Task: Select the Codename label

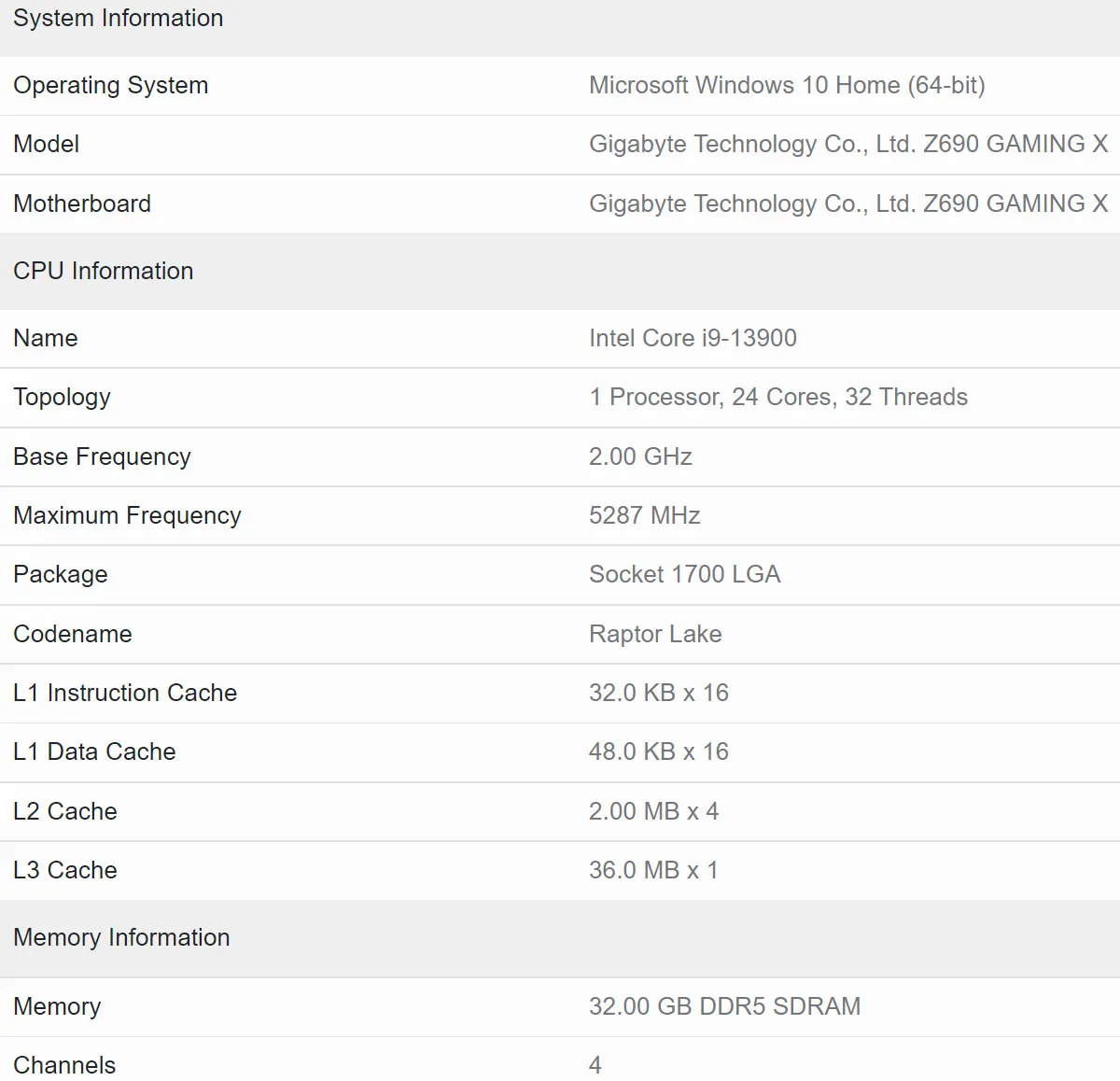Action: click(73, 634)
